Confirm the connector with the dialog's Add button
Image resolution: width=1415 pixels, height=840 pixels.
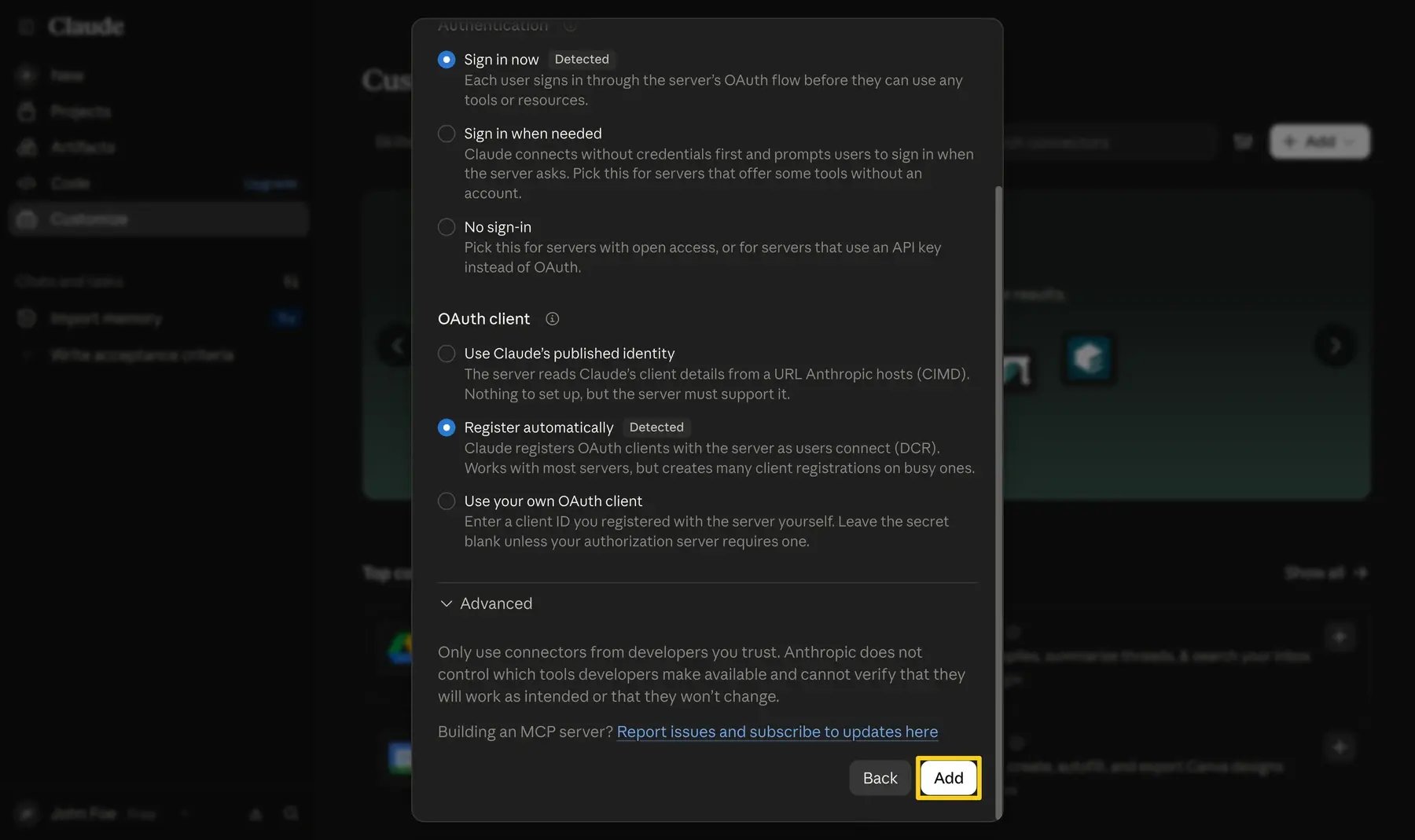pyautogui.click(x=949, y=778)
